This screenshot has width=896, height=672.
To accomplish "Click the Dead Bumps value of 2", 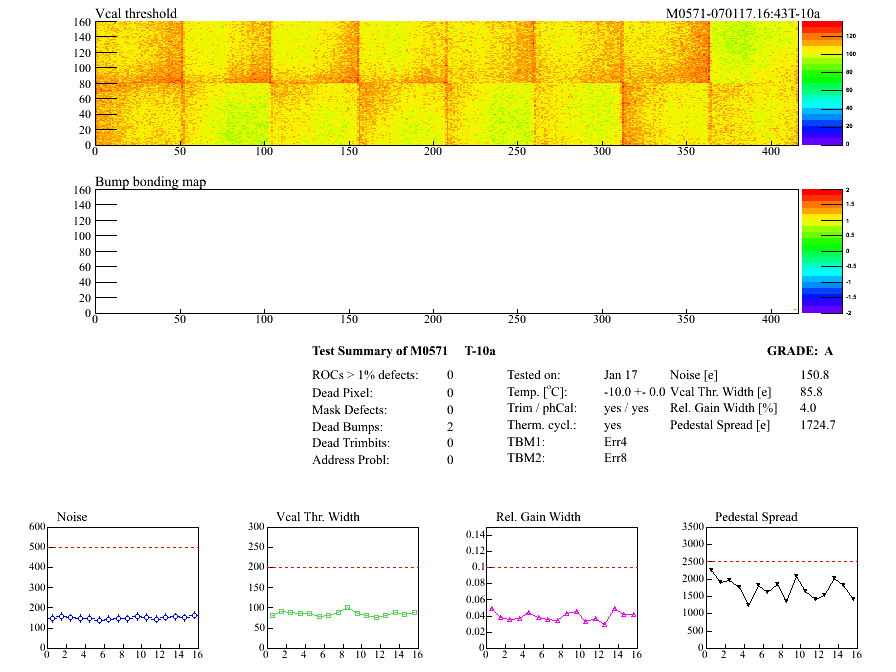I will [450, 426].
